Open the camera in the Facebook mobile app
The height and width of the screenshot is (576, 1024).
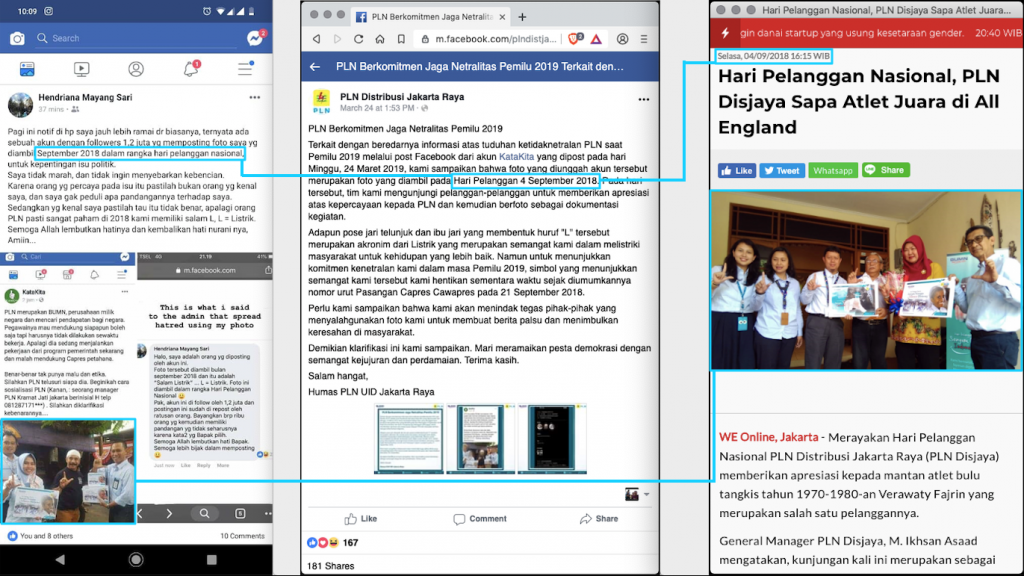tap(17, 39)
